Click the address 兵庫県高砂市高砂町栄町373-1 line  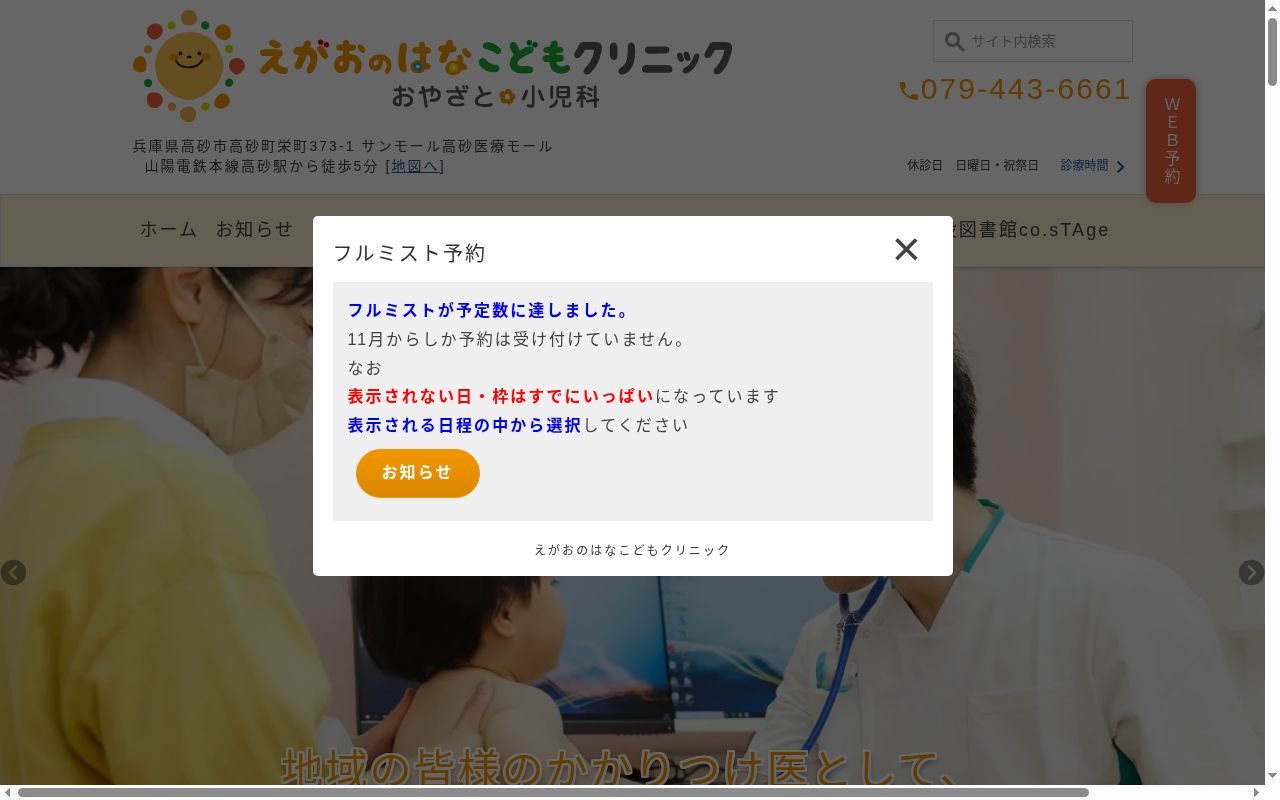click(343, 147)
